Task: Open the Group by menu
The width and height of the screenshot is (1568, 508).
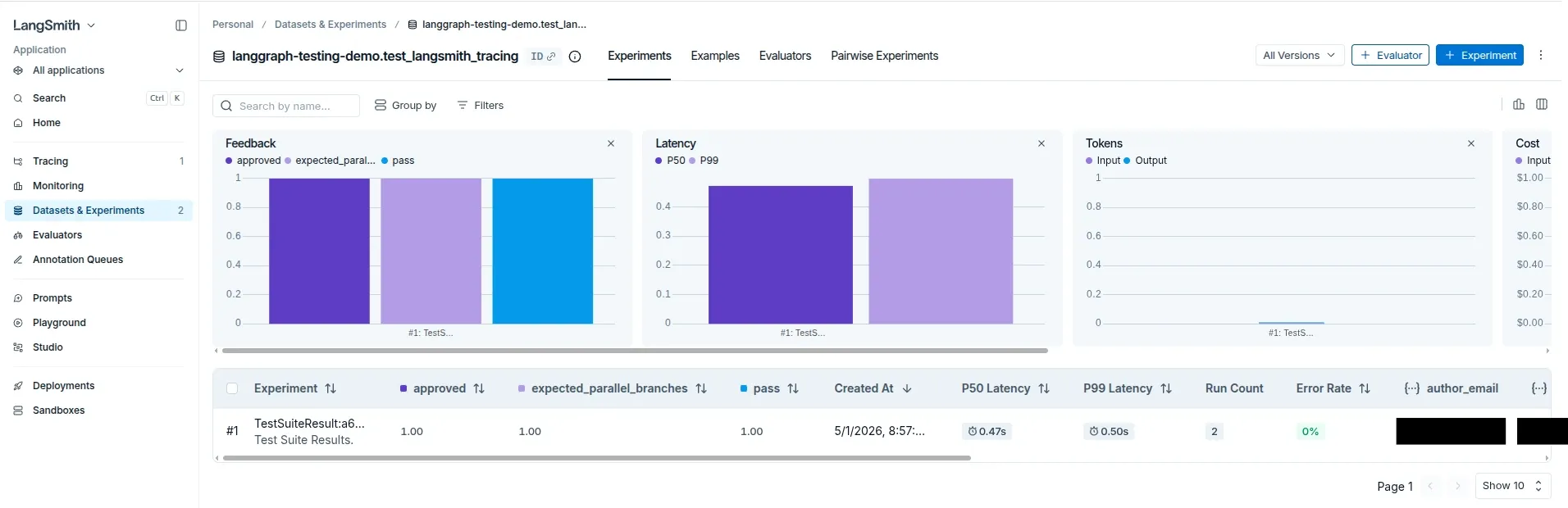Action: pyautogui.click(x=405, y=106)
